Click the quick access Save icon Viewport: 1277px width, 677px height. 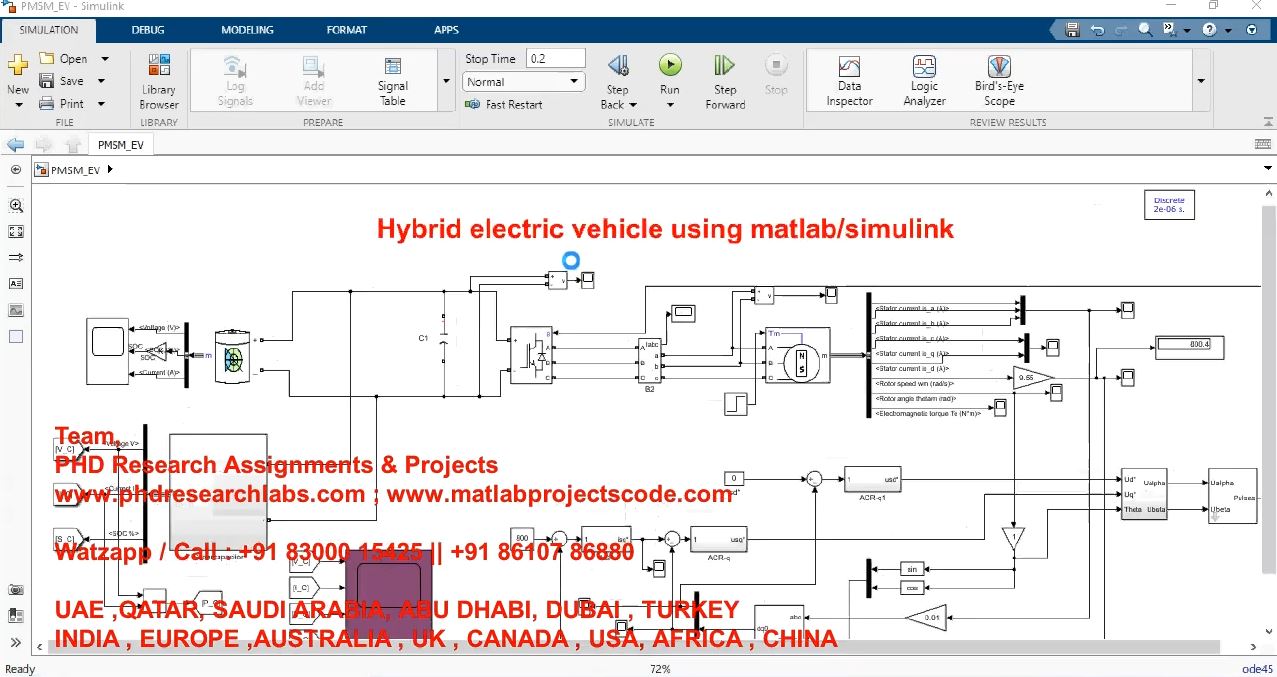pos(1073,30)
